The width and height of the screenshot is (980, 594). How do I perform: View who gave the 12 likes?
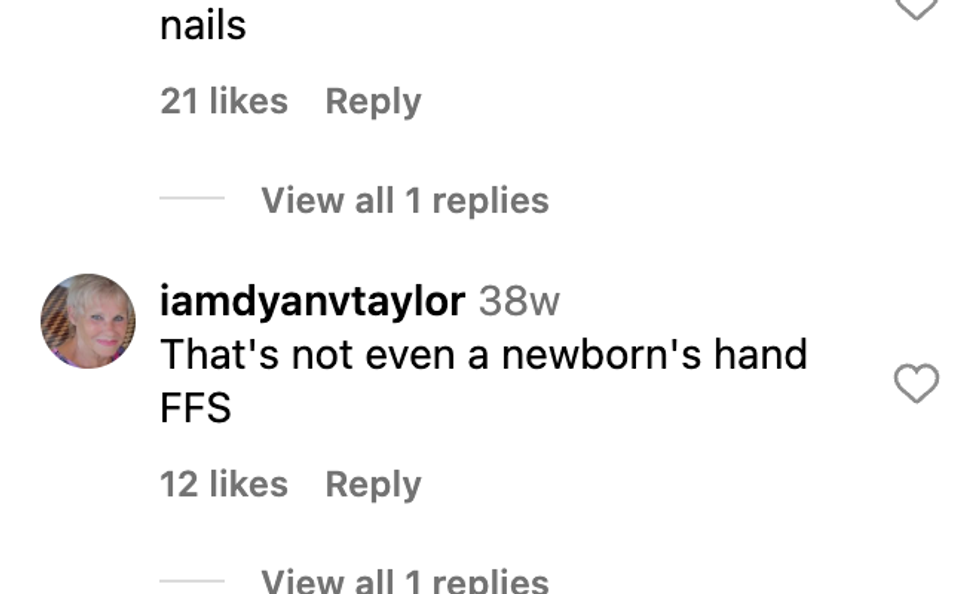(x=224, y=484)
